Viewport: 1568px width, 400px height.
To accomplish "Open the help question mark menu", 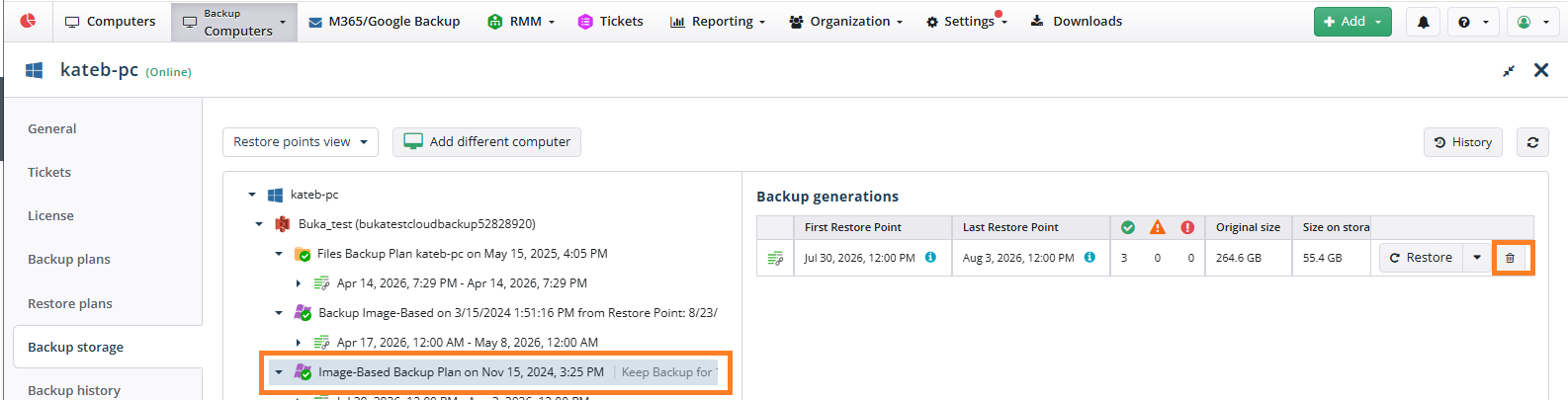I will click(x=1473, y=22).
